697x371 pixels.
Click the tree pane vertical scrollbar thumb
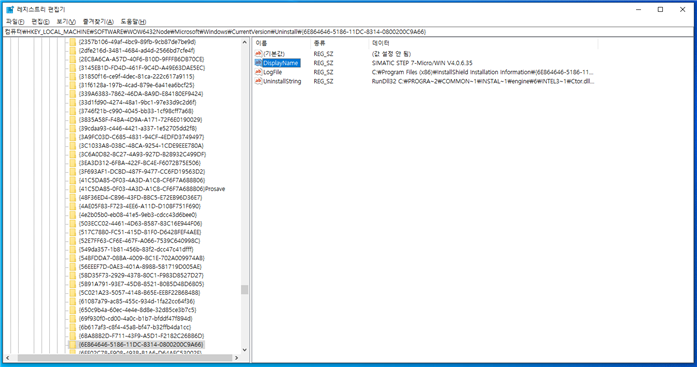coord(244,290)
